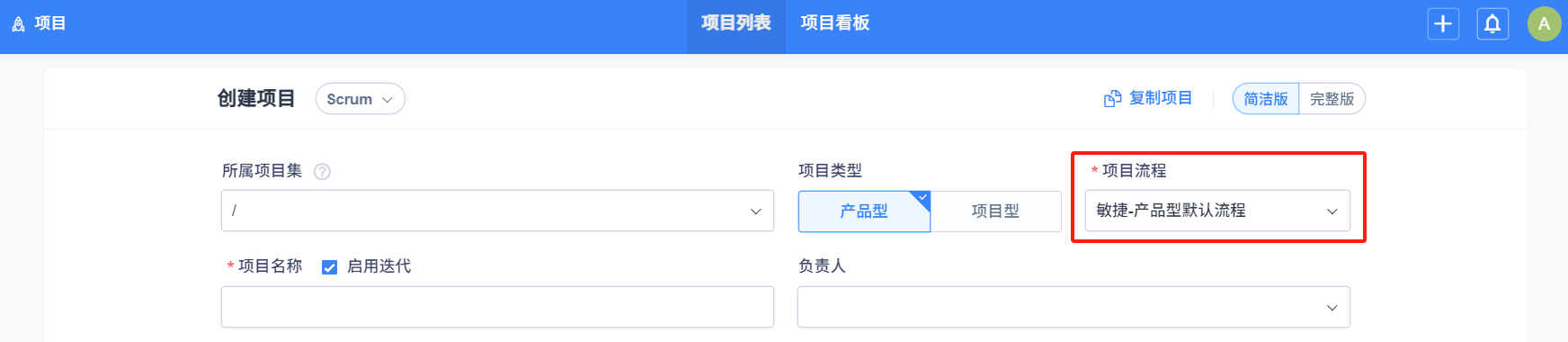Toggle the 启用迭代 checkbox

coord(329,266)
